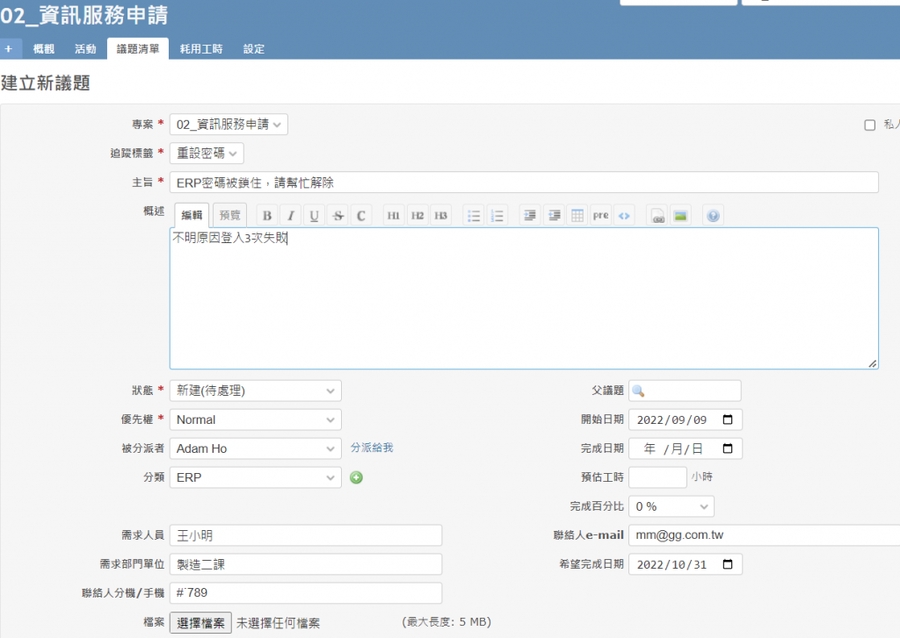Click the strikethrough formatting icon

point(337,216)
